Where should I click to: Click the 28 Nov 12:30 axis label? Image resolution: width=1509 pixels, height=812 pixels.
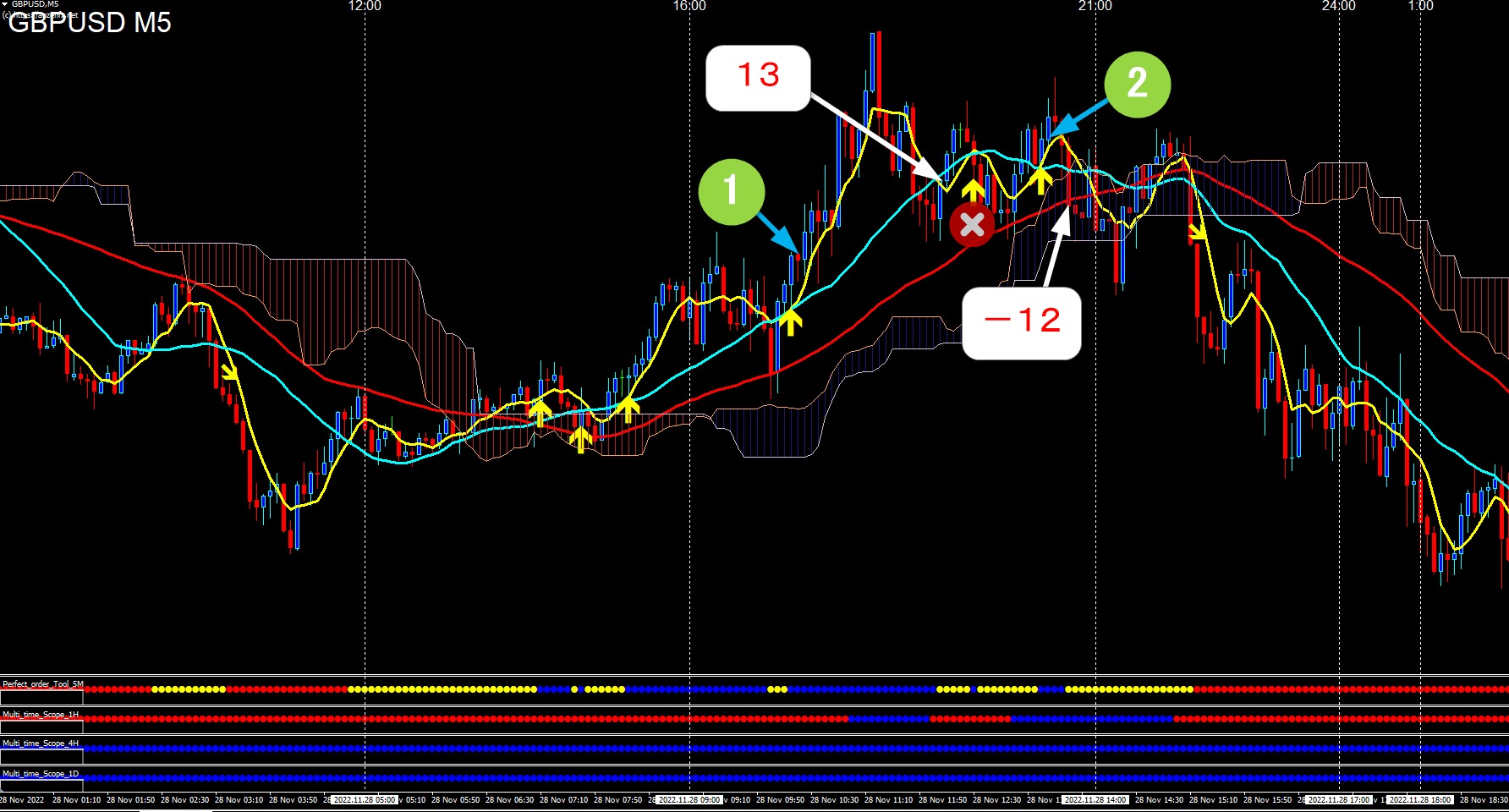996,799
